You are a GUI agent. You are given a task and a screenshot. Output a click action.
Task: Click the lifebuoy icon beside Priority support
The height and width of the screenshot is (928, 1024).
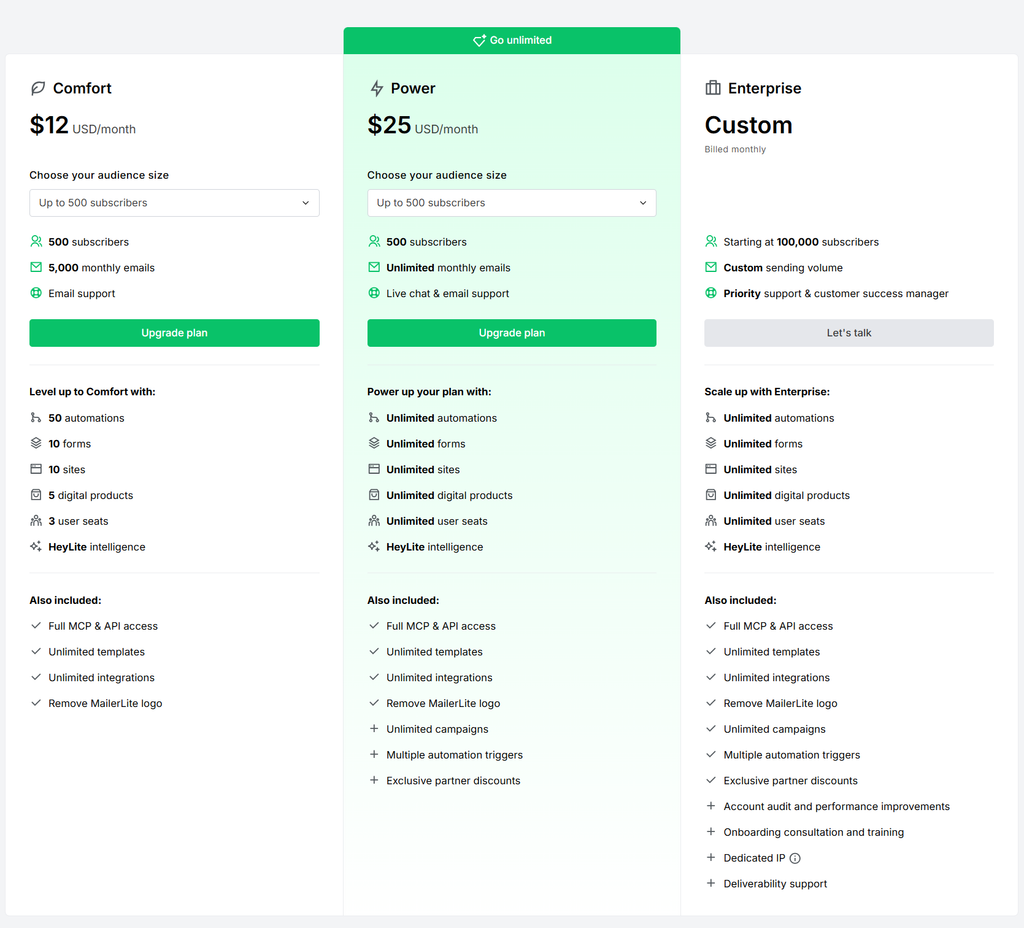point(711,293)
